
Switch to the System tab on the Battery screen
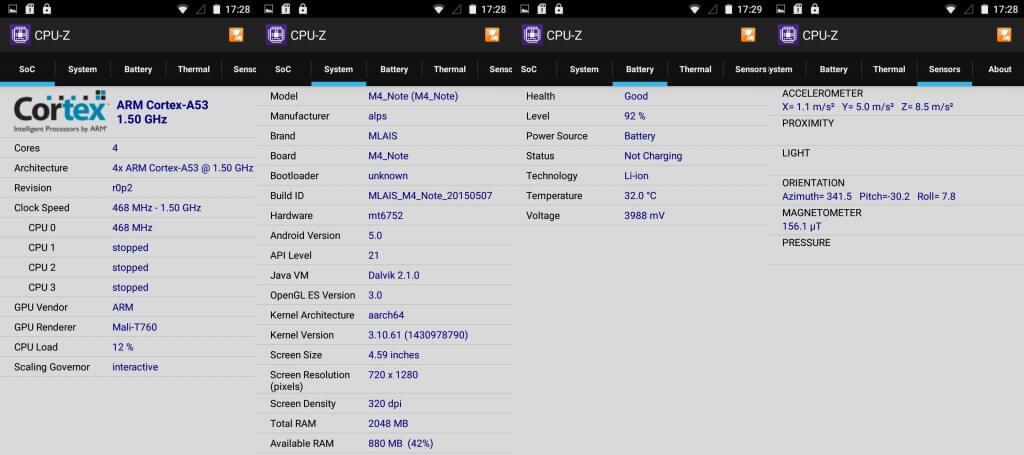pos(584,69)
